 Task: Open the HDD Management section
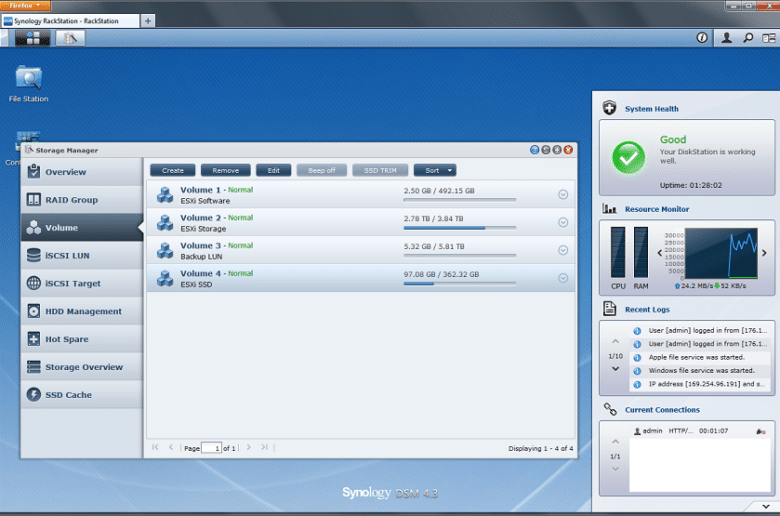pyautogui.click(x=82, y=311)
